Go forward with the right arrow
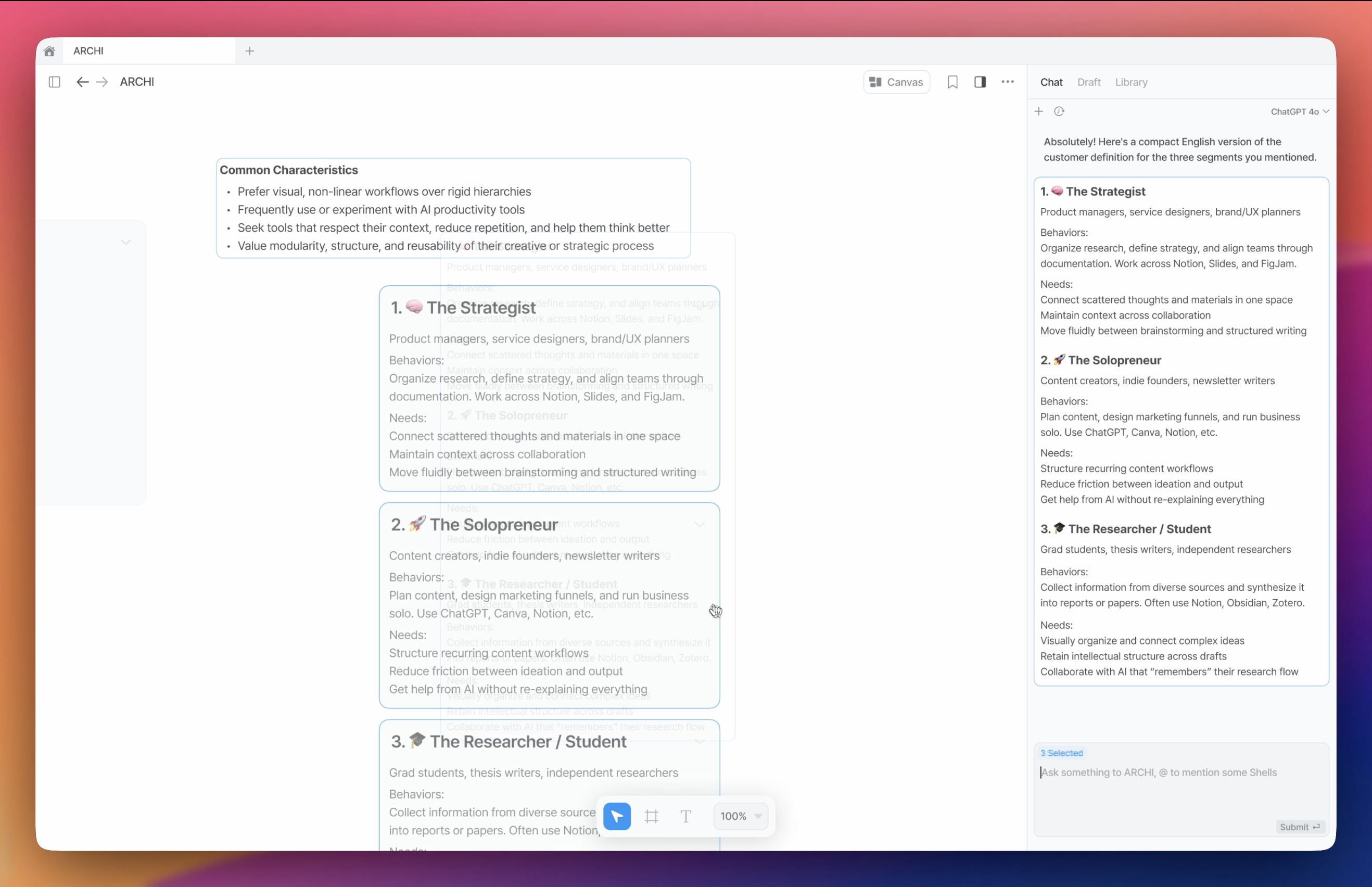Image resolution: width=1372 pixels, height=887 pixels. click(102, 82)
